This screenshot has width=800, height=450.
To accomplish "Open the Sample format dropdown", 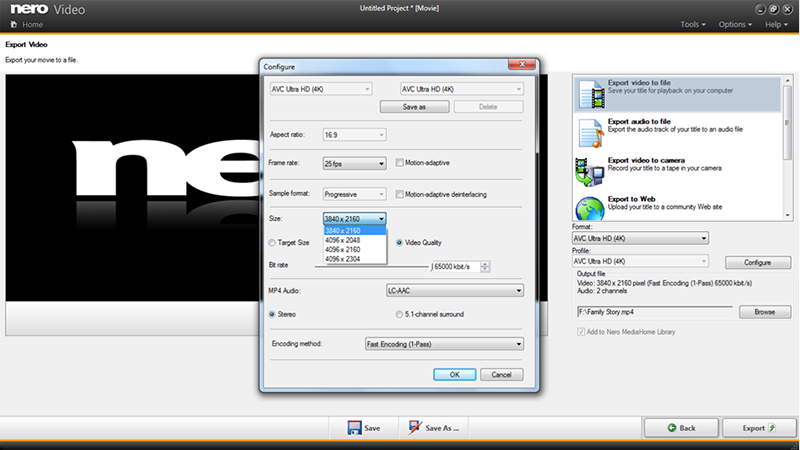I will point(354,194).
